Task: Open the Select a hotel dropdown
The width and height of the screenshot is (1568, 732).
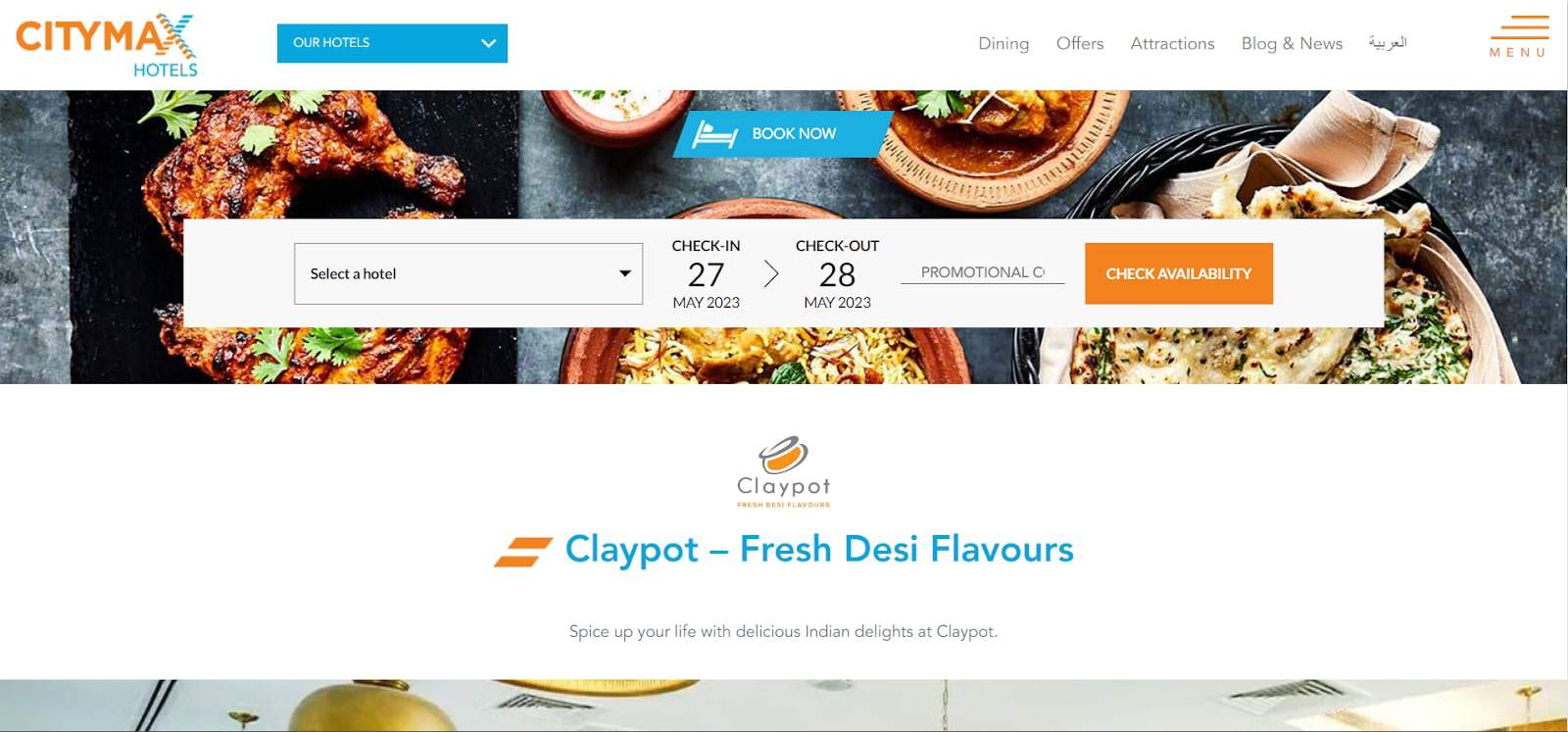Action: [x=468, y=273]
